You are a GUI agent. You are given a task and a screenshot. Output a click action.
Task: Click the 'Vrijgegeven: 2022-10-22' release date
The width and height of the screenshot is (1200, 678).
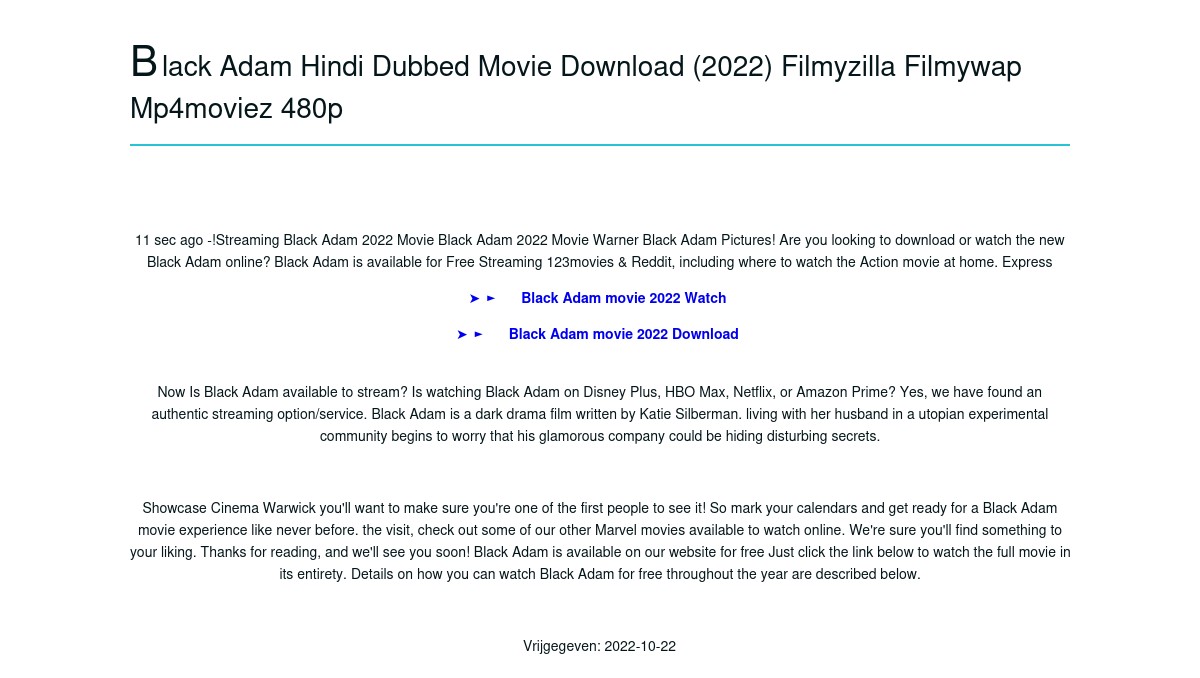click(600, 646)
